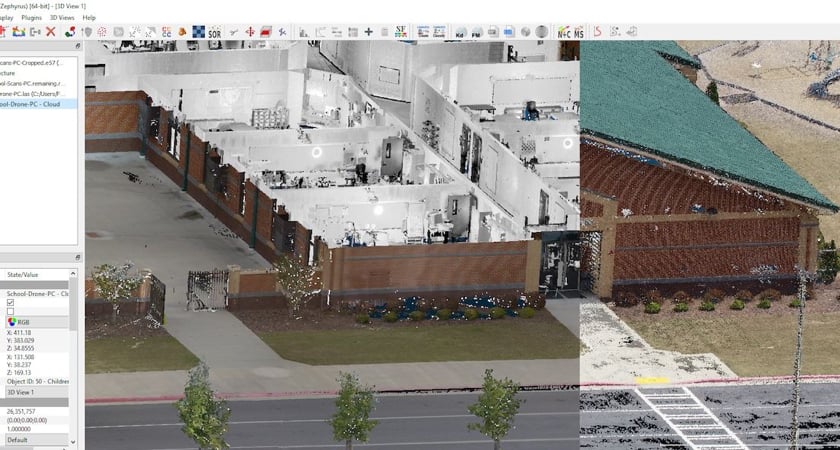Open the Help menu
Screen dimensions: 840x450
[89, 17]
